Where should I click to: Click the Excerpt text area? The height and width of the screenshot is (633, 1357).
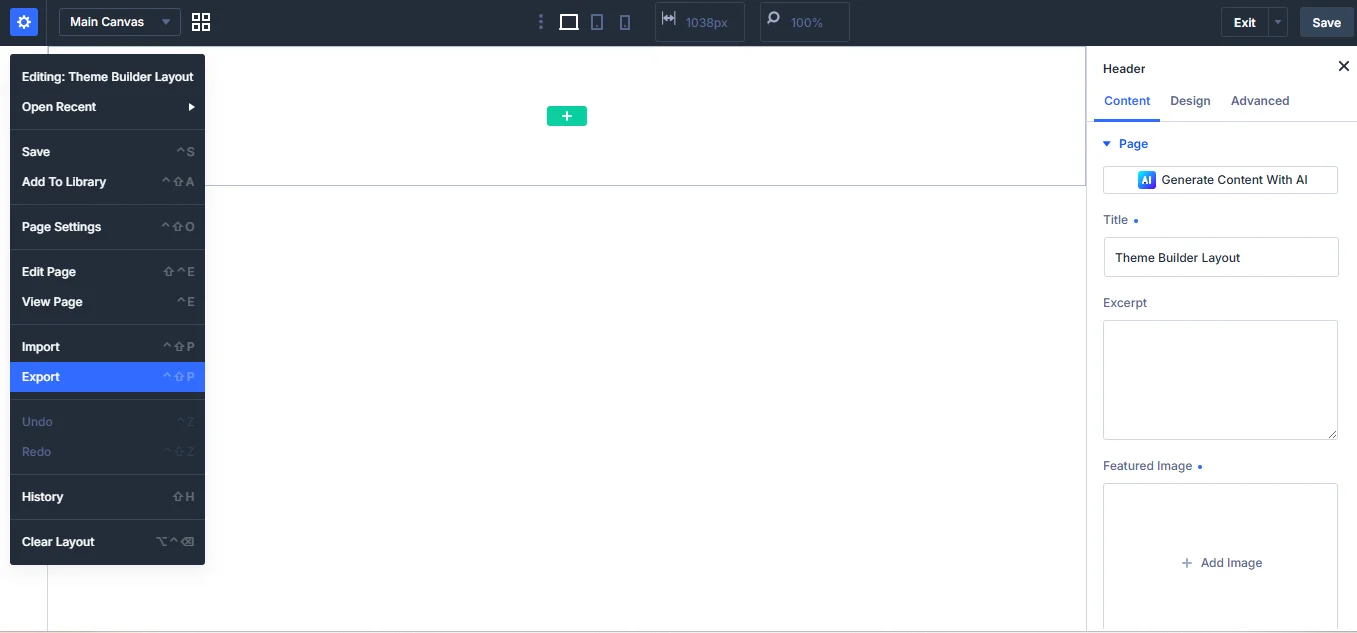pyautogui.click(x=1220, y=380)
